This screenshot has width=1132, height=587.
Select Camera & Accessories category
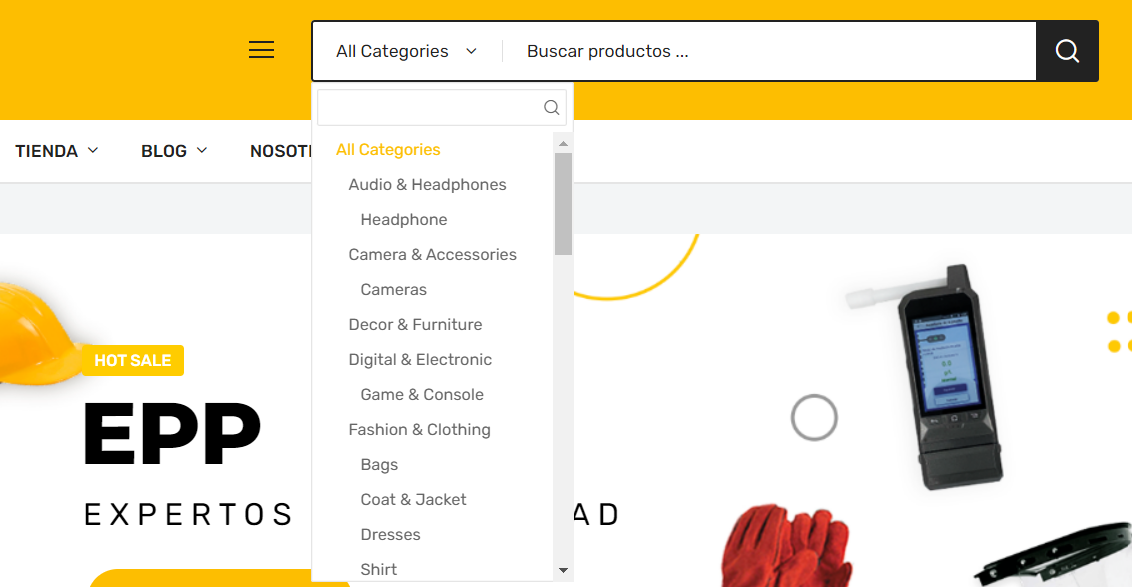pyautogui.click(x=432, y=255)
